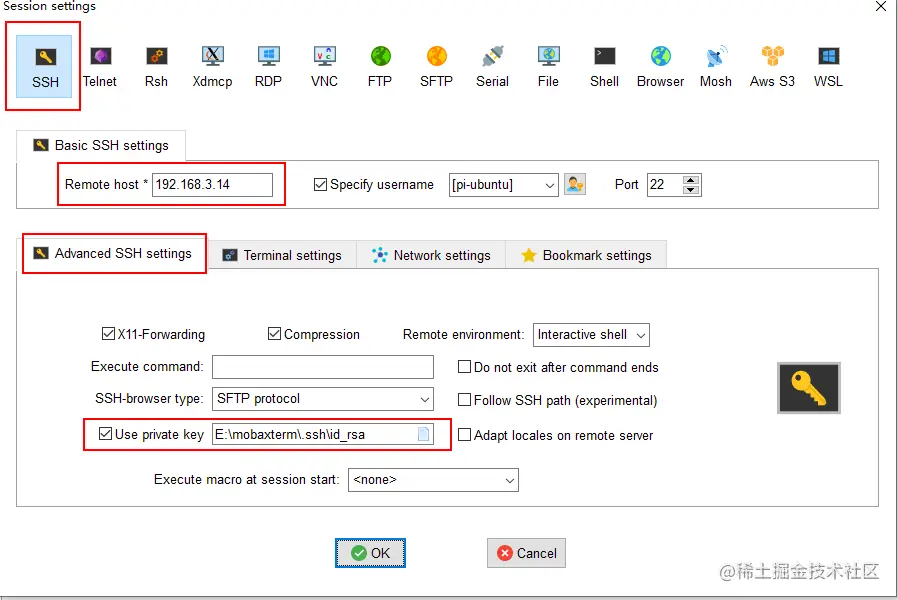Screen dimensions: 898x600
Task: Select the Serial session type
Action: tap(493, 66)
